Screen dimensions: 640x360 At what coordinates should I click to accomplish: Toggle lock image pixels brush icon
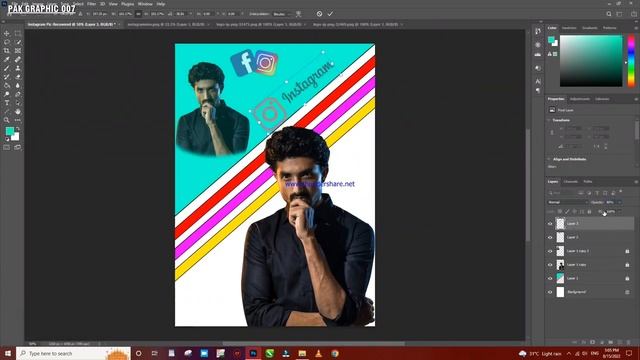click(x=567, y=211)
